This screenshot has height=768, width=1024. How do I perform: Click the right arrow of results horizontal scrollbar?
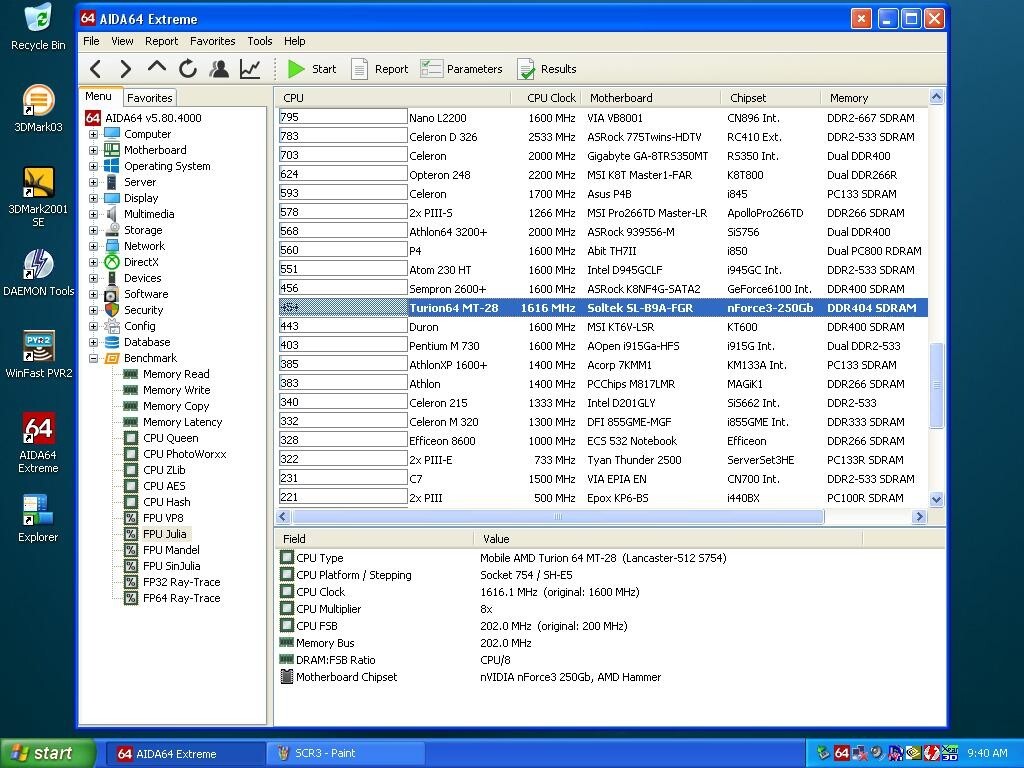(920, 517)
